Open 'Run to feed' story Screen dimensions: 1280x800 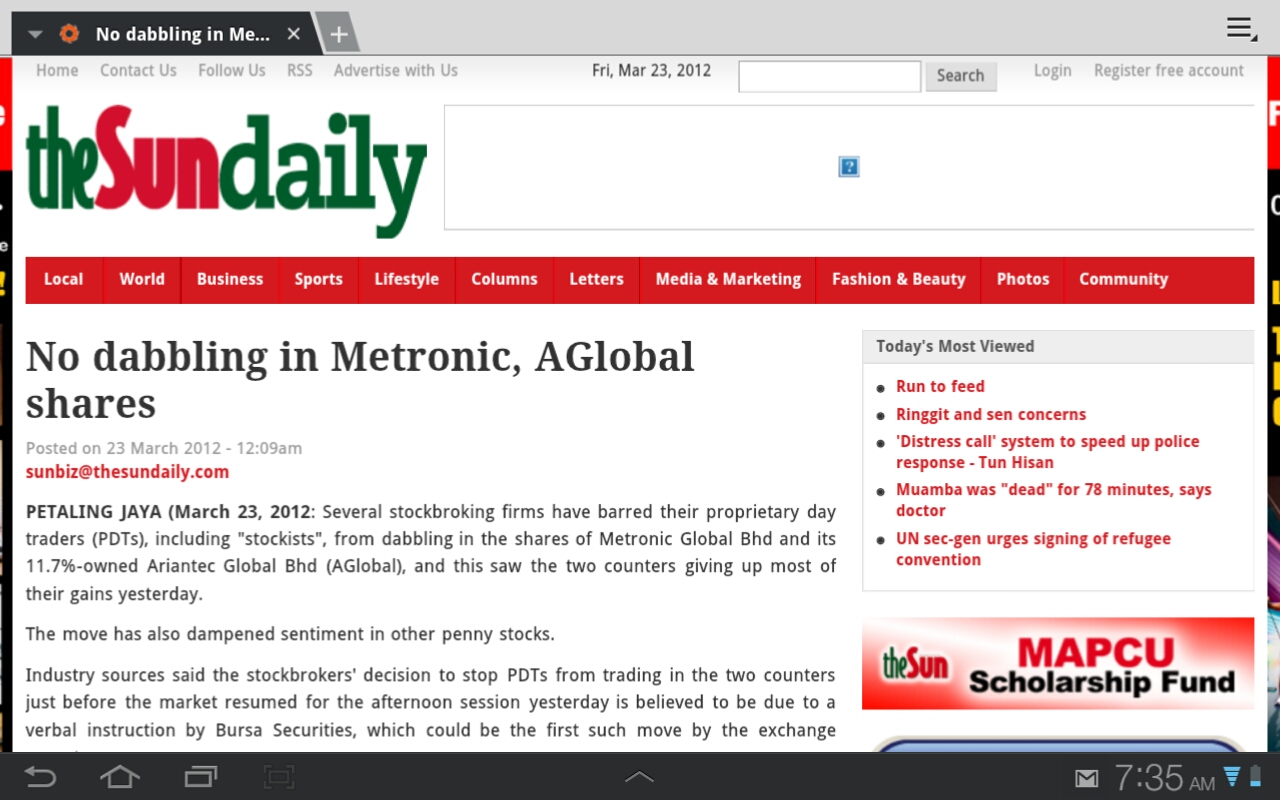coord(940,386)
